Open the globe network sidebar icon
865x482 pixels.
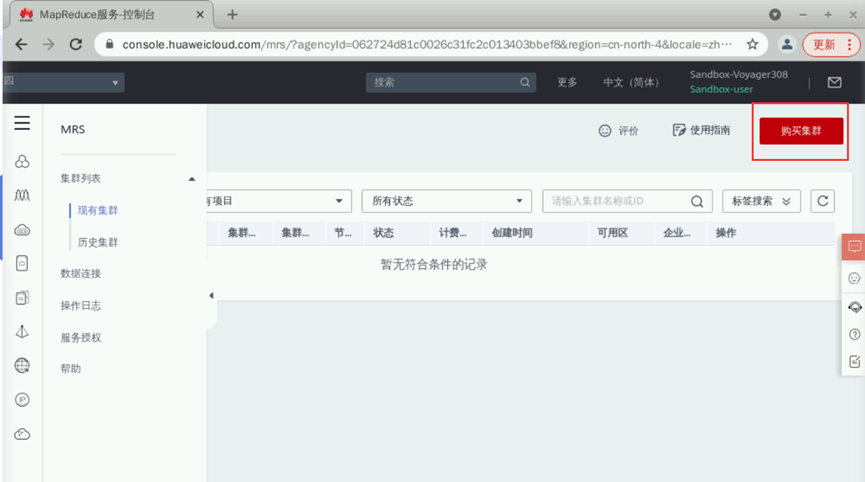click(22, 366)
